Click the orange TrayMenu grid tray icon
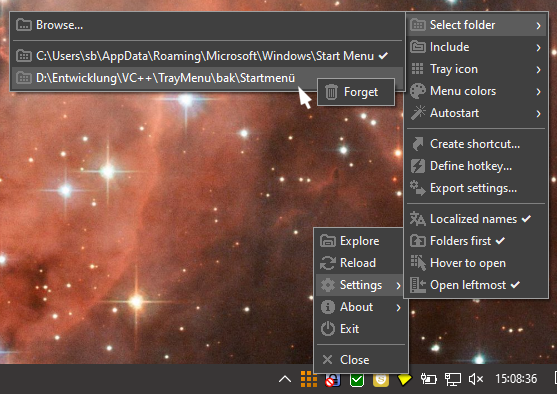This screenshot has width=557, height=394. 309,379
